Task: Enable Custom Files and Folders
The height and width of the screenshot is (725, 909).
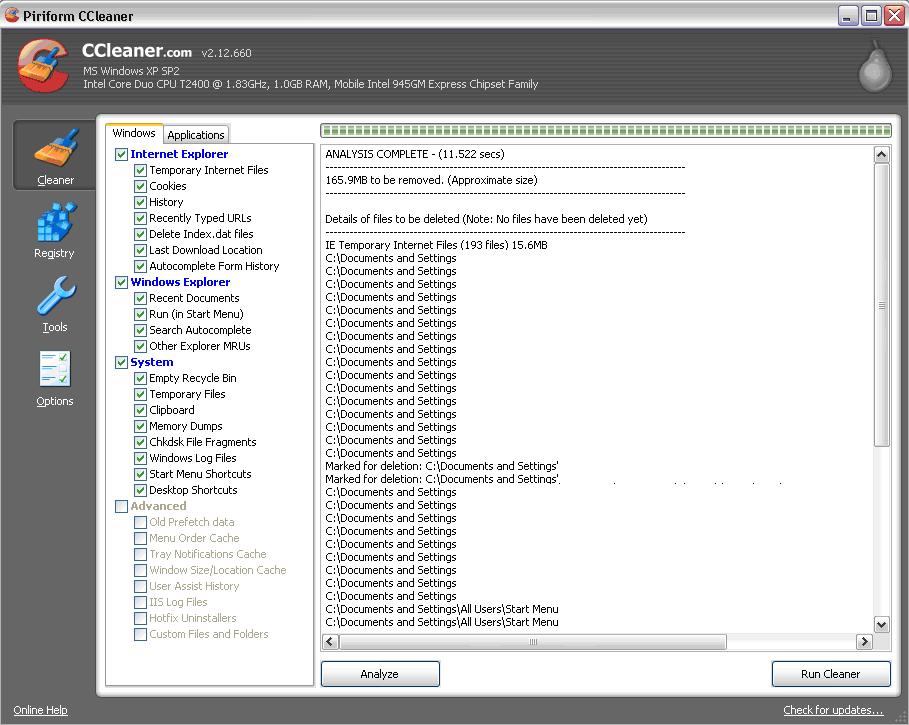Action: pos(140,634)
